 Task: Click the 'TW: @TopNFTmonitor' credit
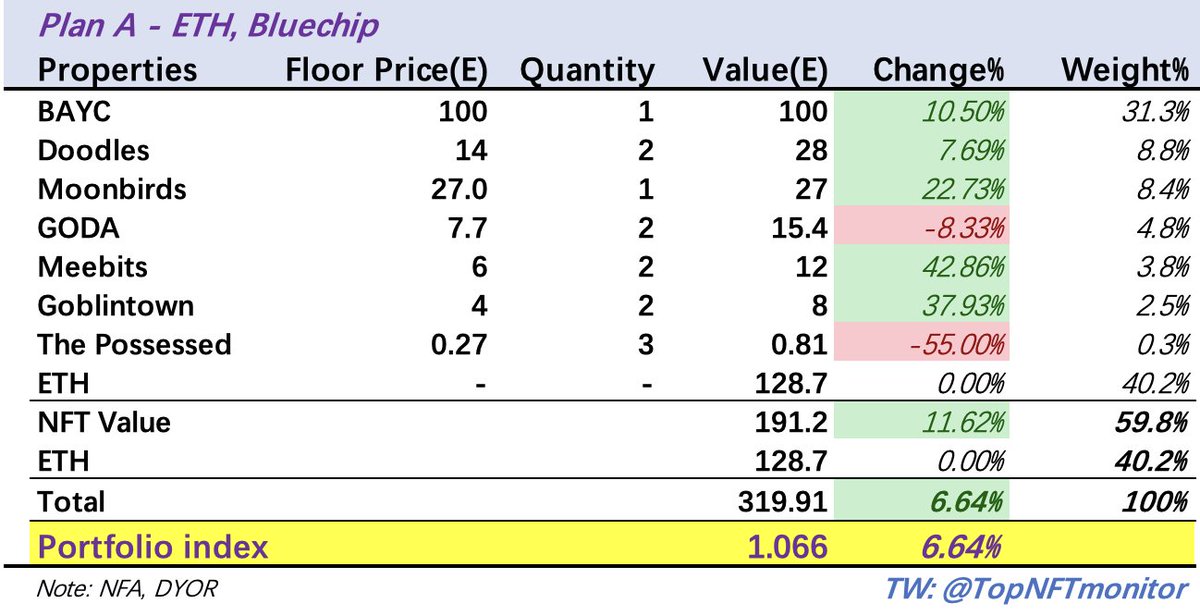point(1036,589)
